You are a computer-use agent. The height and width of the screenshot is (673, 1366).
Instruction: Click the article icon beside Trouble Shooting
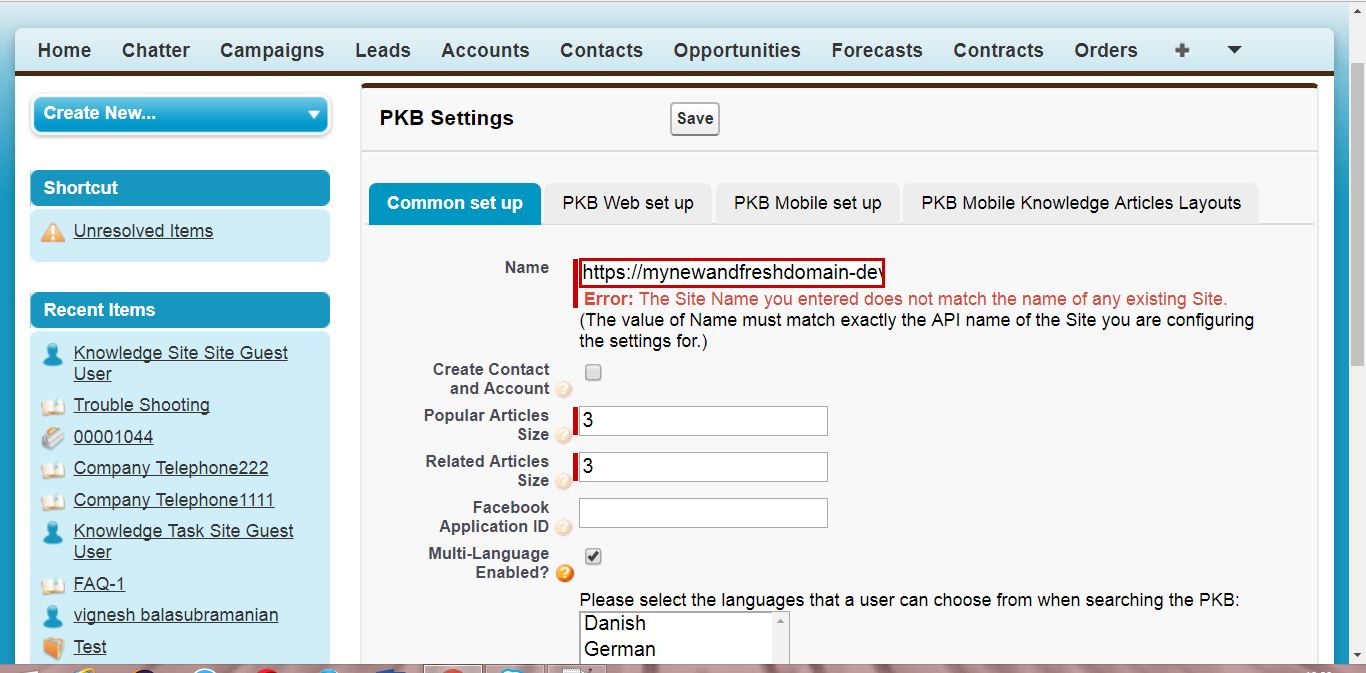[x=53, y=406]
